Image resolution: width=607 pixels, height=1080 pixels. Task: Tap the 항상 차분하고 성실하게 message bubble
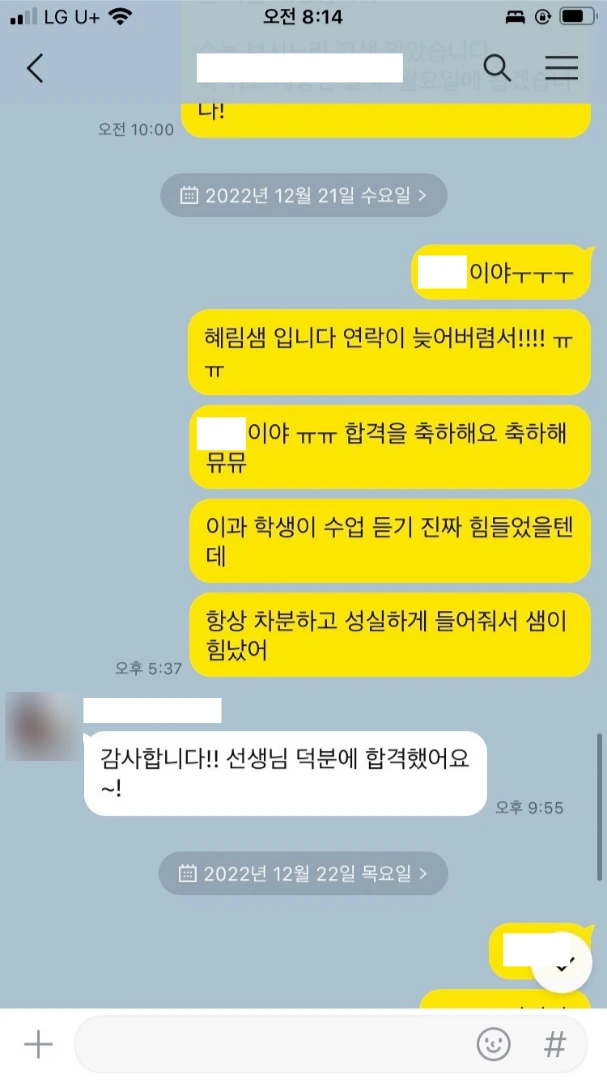pyautogui.click(x=389, y=635)
